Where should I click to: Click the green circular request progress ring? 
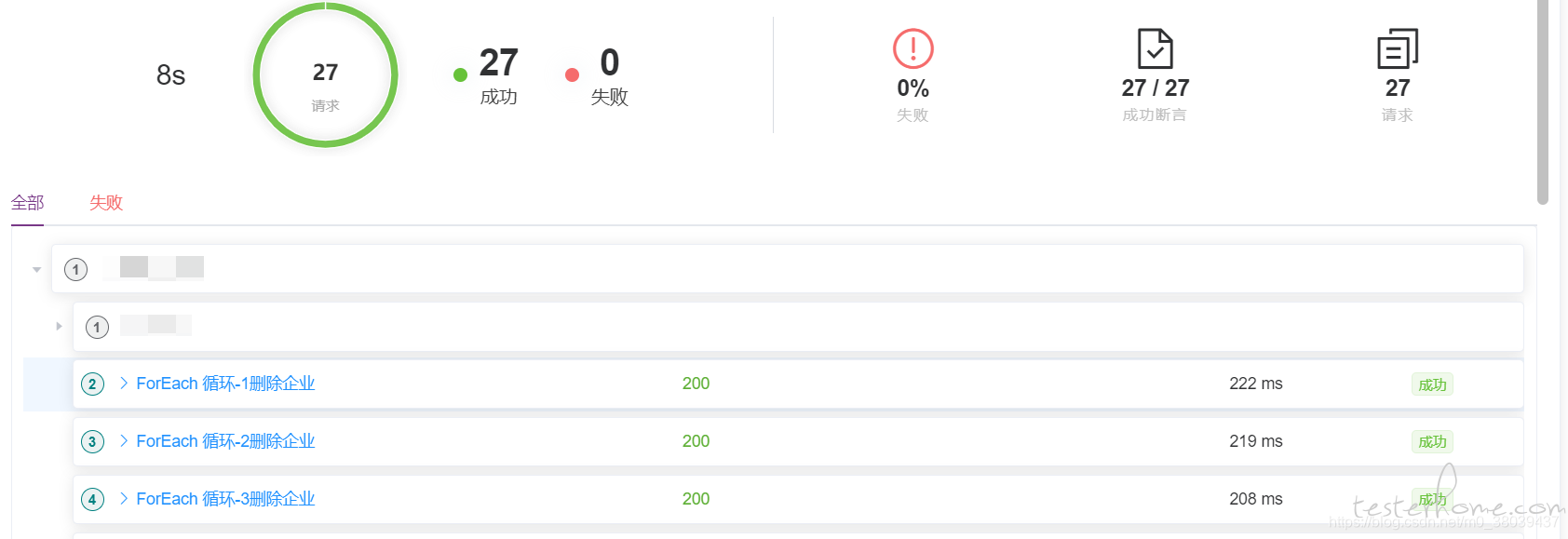coord(325,74)
